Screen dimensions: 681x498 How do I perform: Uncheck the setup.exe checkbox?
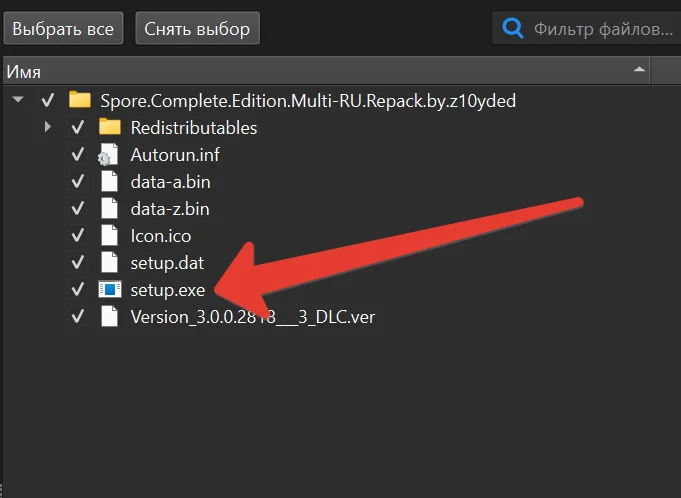(78, 290)
